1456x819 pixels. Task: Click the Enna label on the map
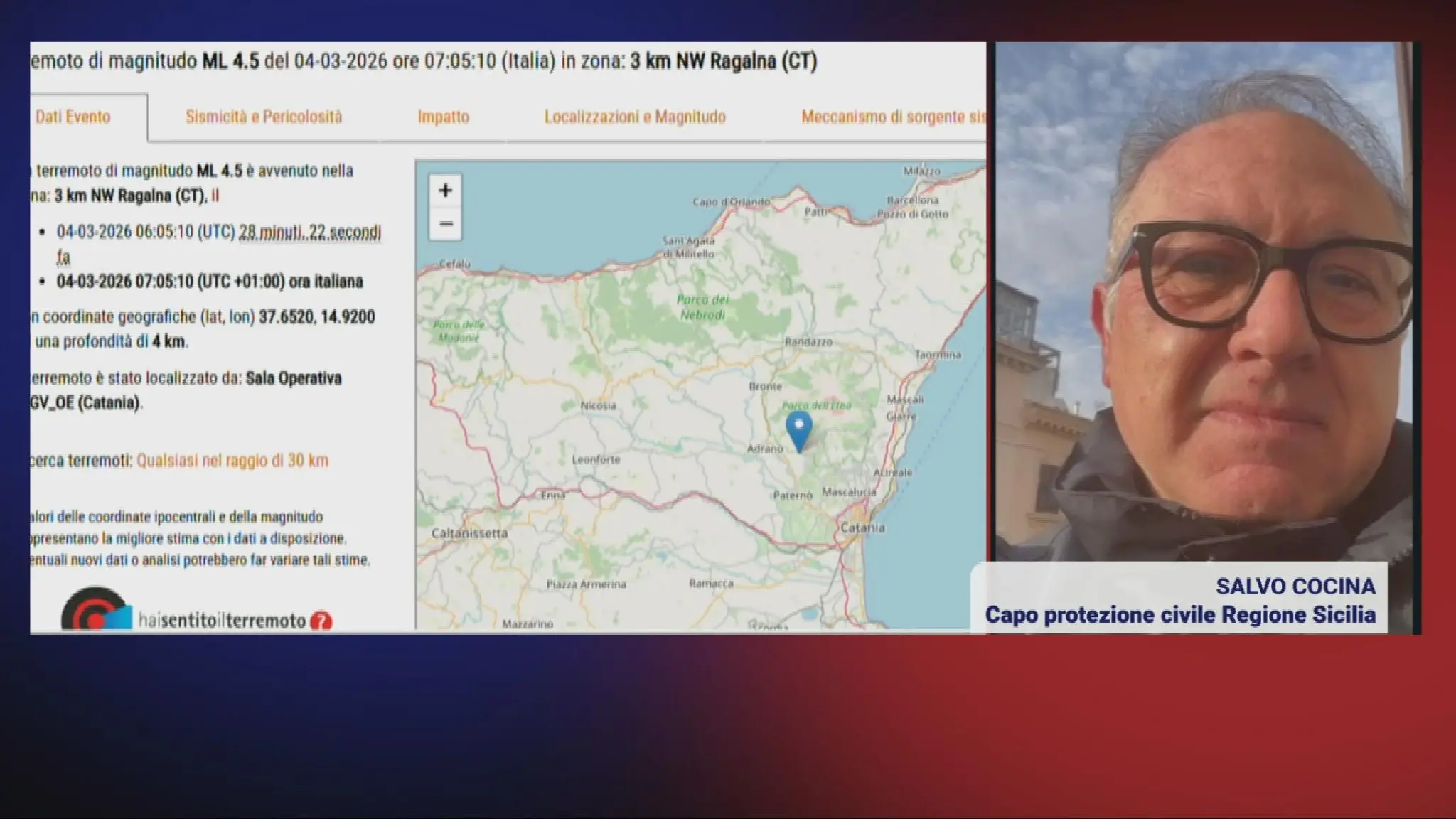coord(552,495)
